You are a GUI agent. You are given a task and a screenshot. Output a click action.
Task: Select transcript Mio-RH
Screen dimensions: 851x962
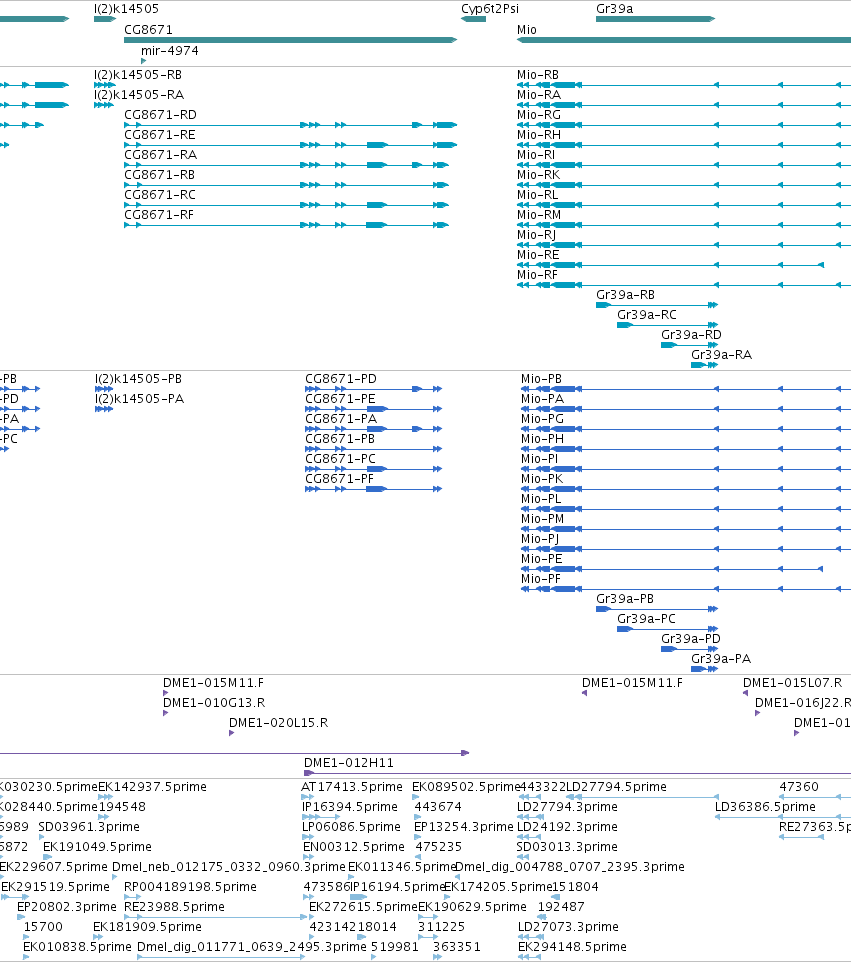pyautogui.click(x=684, y=145)
